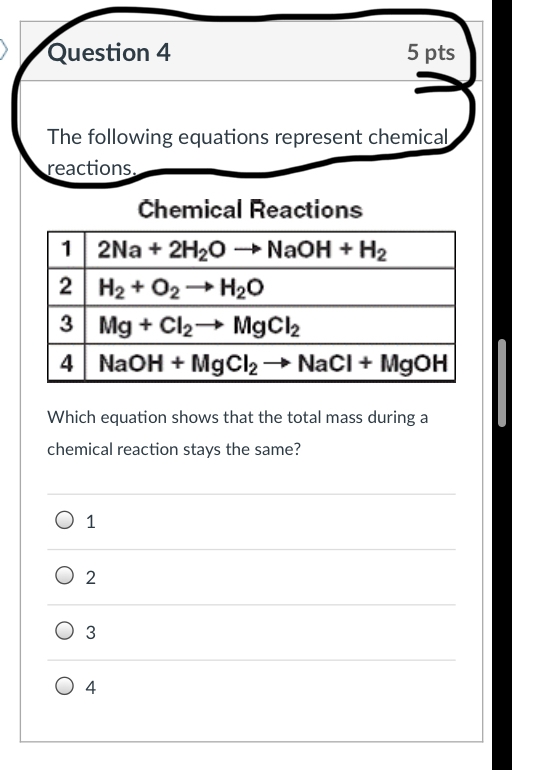Click the answer label text '4'

coord(90,688)
